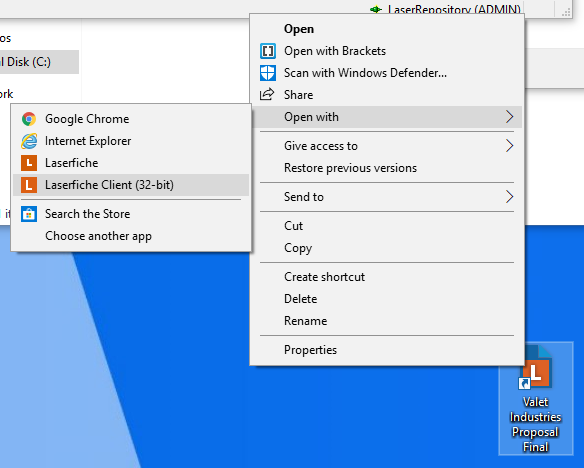This screenshot has height=468, width=584.
Task: Choose Copy from the context menu
Action: 387,248
